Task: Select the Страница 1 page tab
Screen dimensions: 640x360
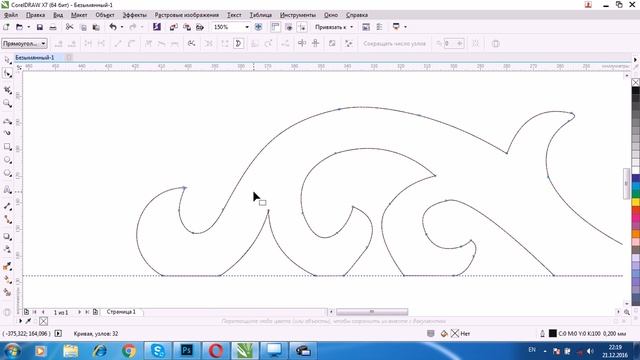Action: pyautogui.click(x=121, y=312)
